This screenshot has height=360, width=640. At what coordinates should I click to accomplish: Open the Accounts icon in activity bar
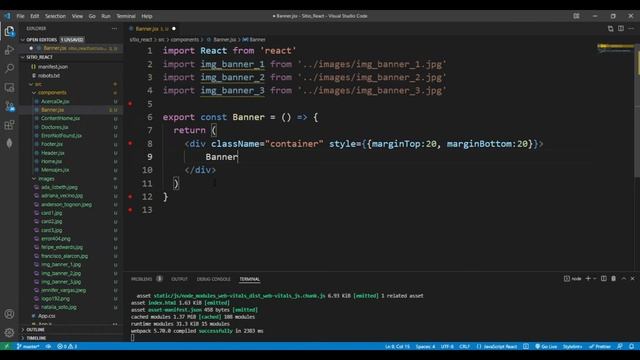click(x=9, y=314)
